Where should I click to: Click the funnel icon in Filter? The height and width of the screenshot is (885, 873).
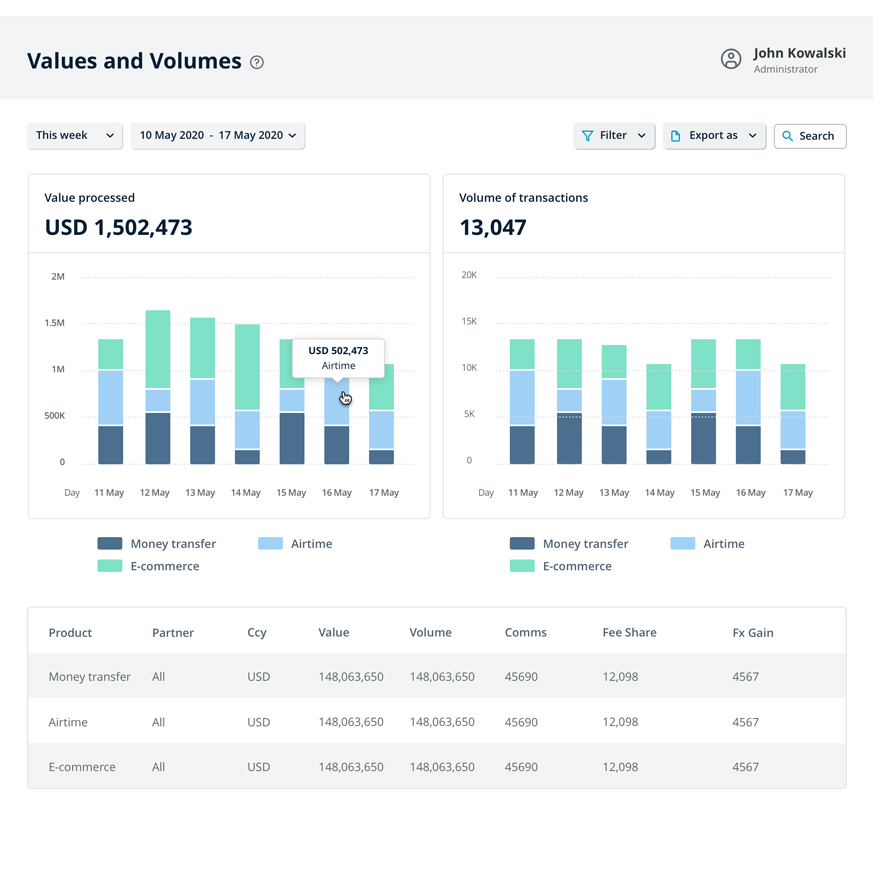(x=588, y=136)
